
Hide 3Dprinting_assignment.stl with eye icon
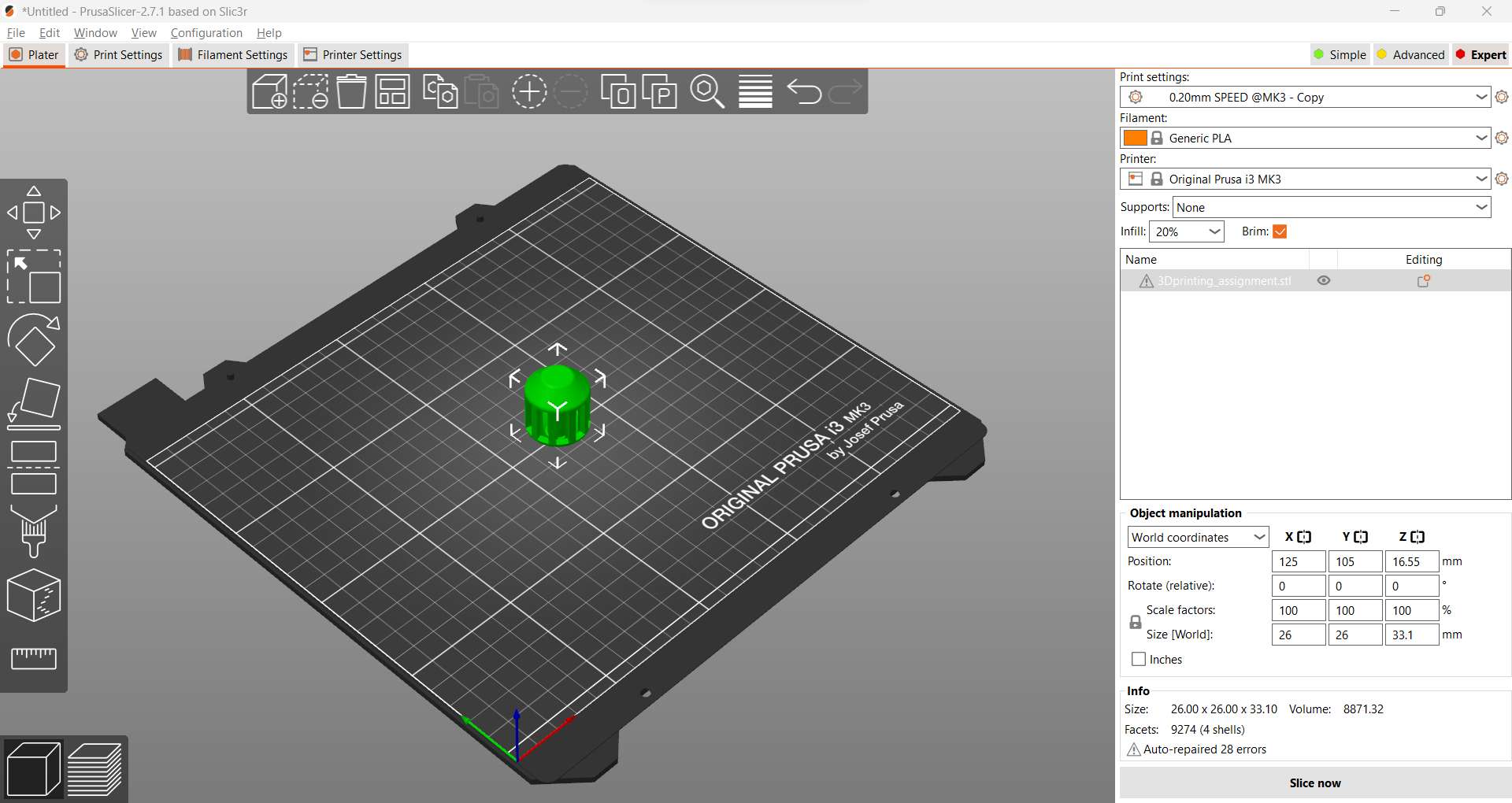tap(1324, 280)
